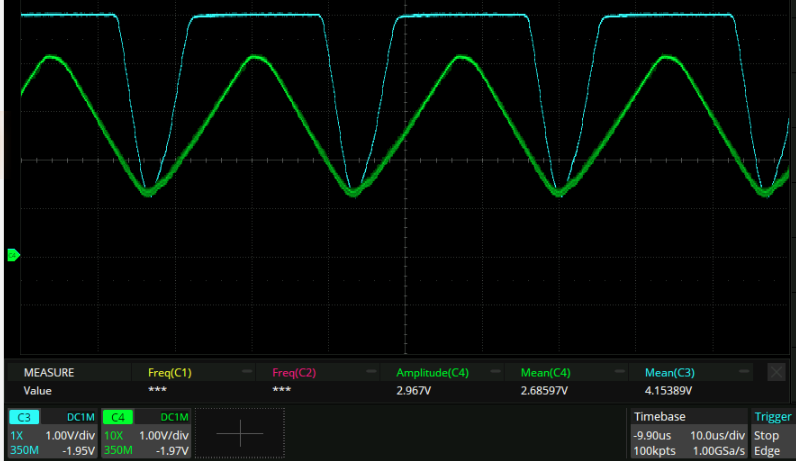Open C3 DC1M coupling setting
796x461 pixels.
point(79,417)
